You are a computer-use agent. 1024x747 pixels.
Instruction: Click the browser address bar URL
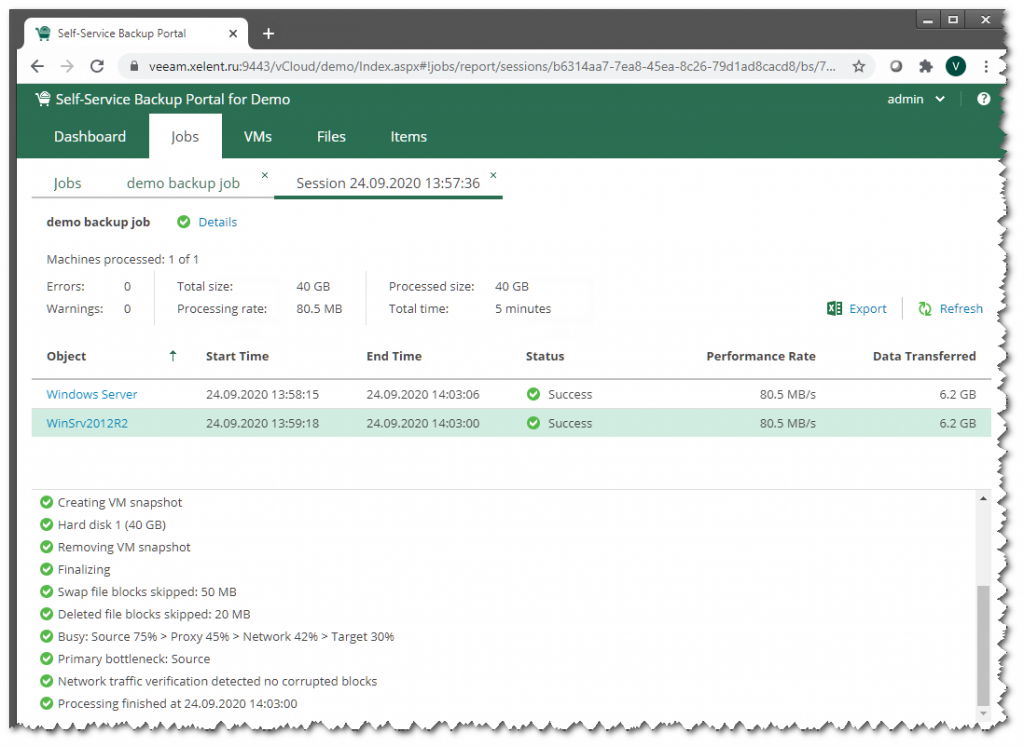click(x=492, y=66)
